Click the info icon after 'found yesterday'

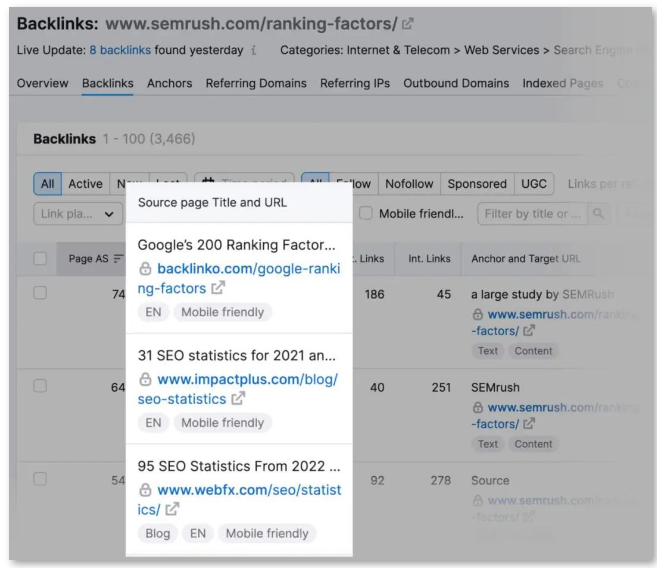tap(253, 50)
